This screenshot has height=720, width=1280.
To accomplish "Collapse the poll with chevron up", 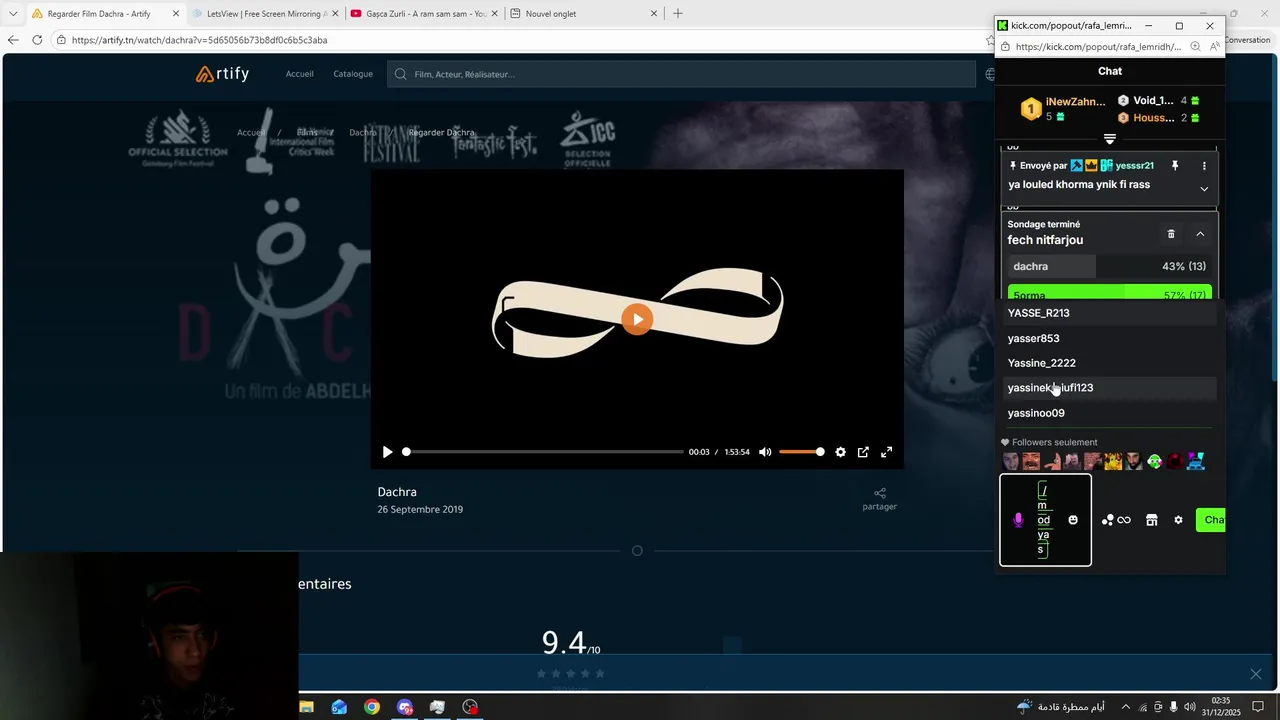I will (1200, 234).
